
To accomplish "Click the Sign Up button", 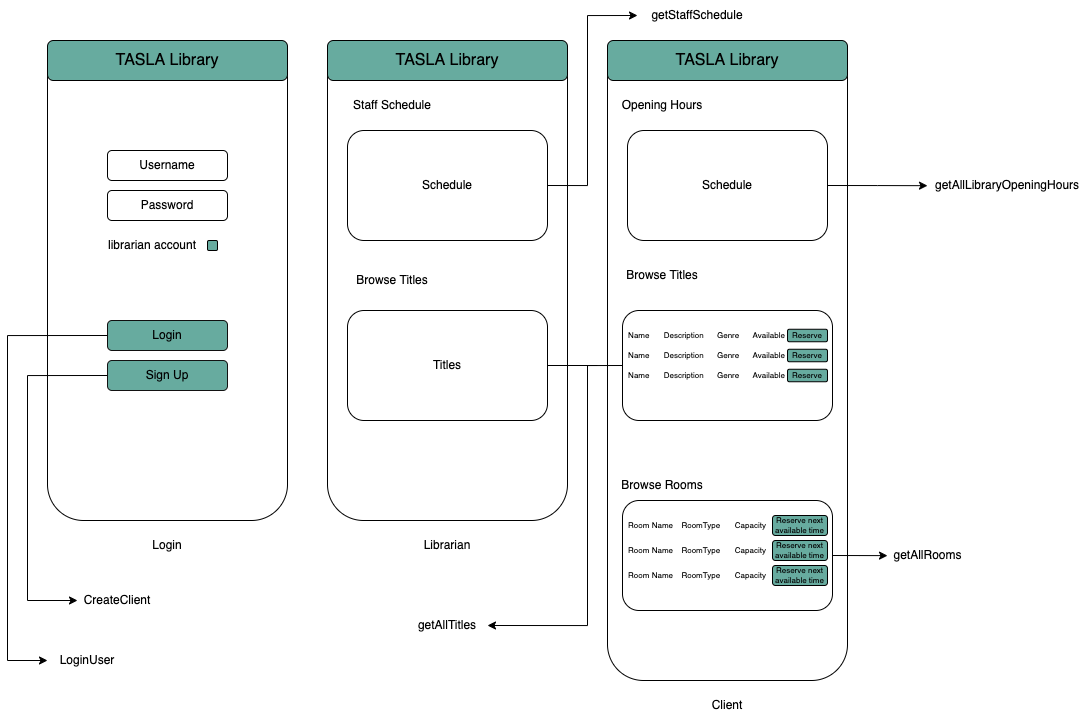I will (x=167, y=375).
